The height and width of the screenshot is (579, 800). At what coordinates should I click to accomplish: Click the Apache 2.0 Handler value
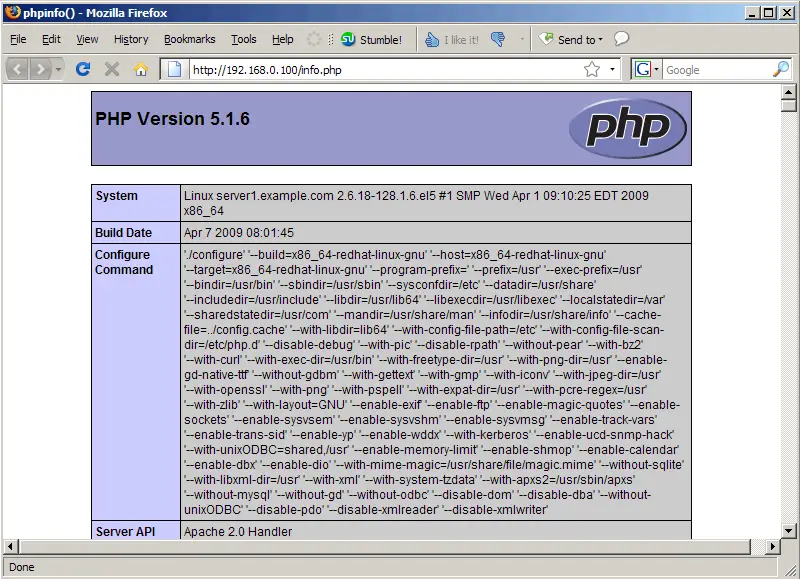pos(238,532)
